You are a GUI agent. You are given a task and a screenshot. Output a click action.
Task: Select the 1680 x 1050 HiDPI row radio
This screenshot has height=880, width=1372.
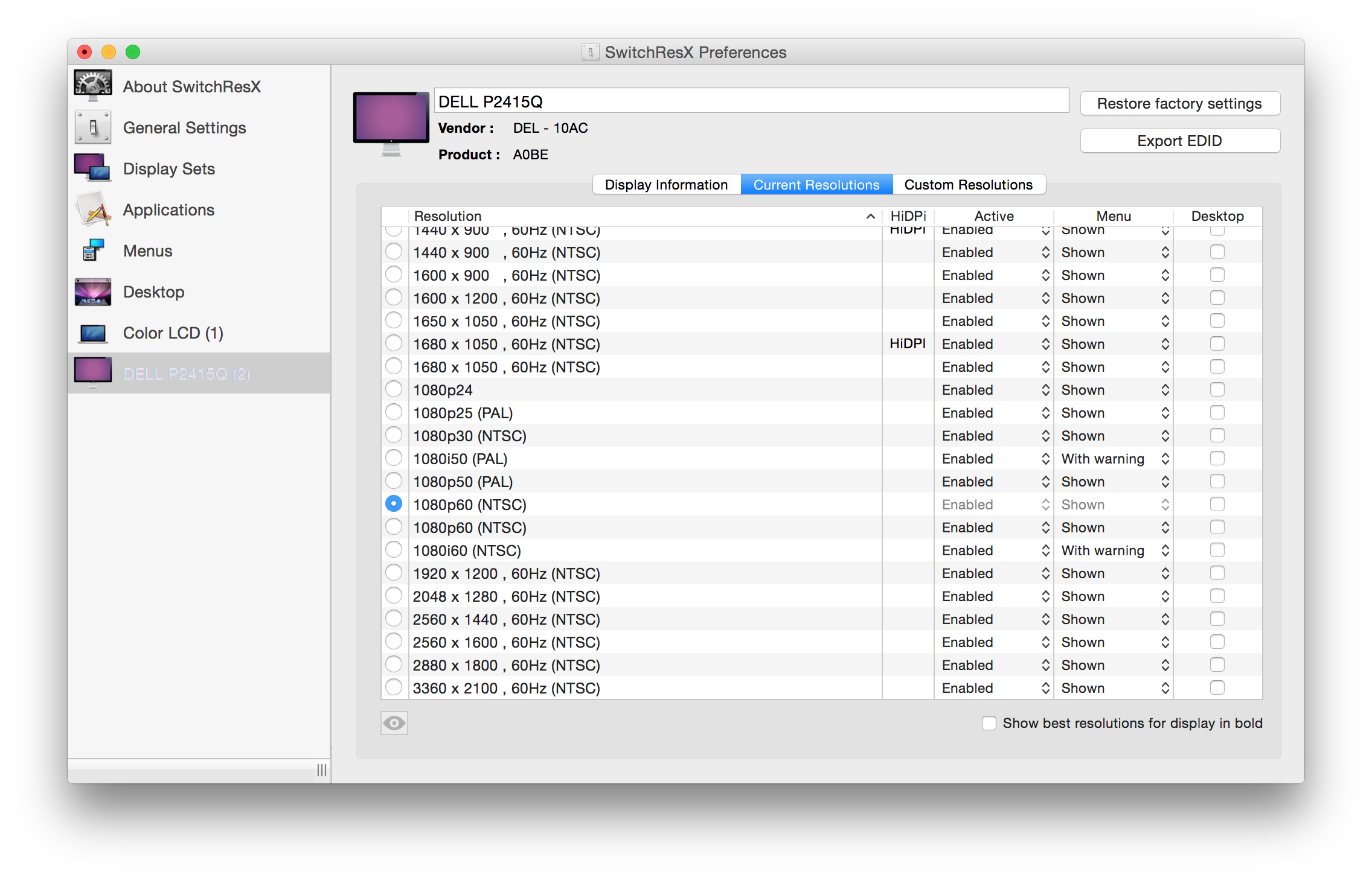394,343
